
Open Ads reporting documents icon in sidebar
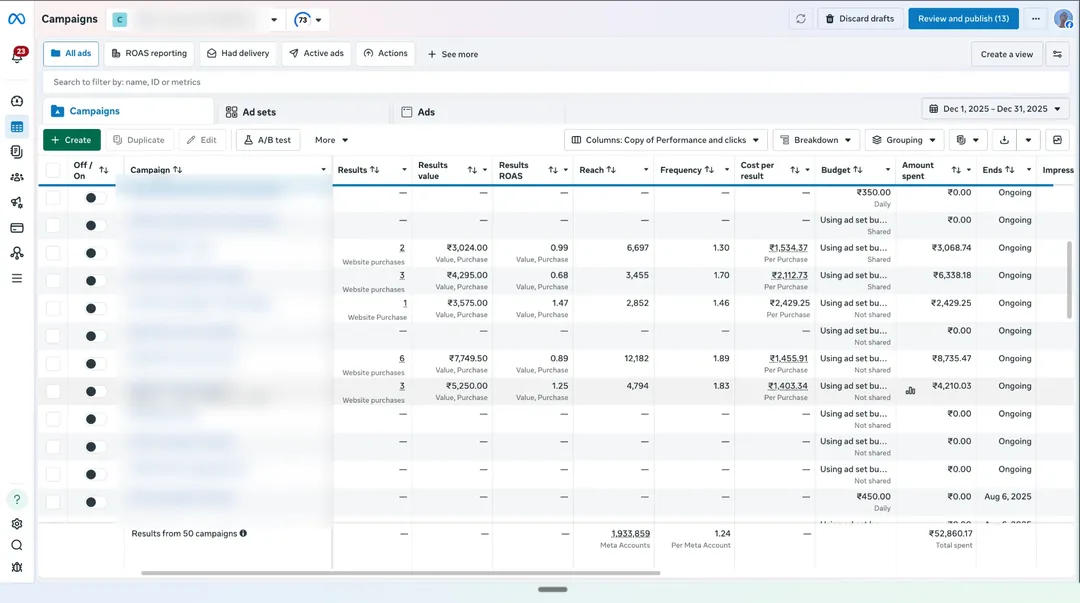(17, 152)
